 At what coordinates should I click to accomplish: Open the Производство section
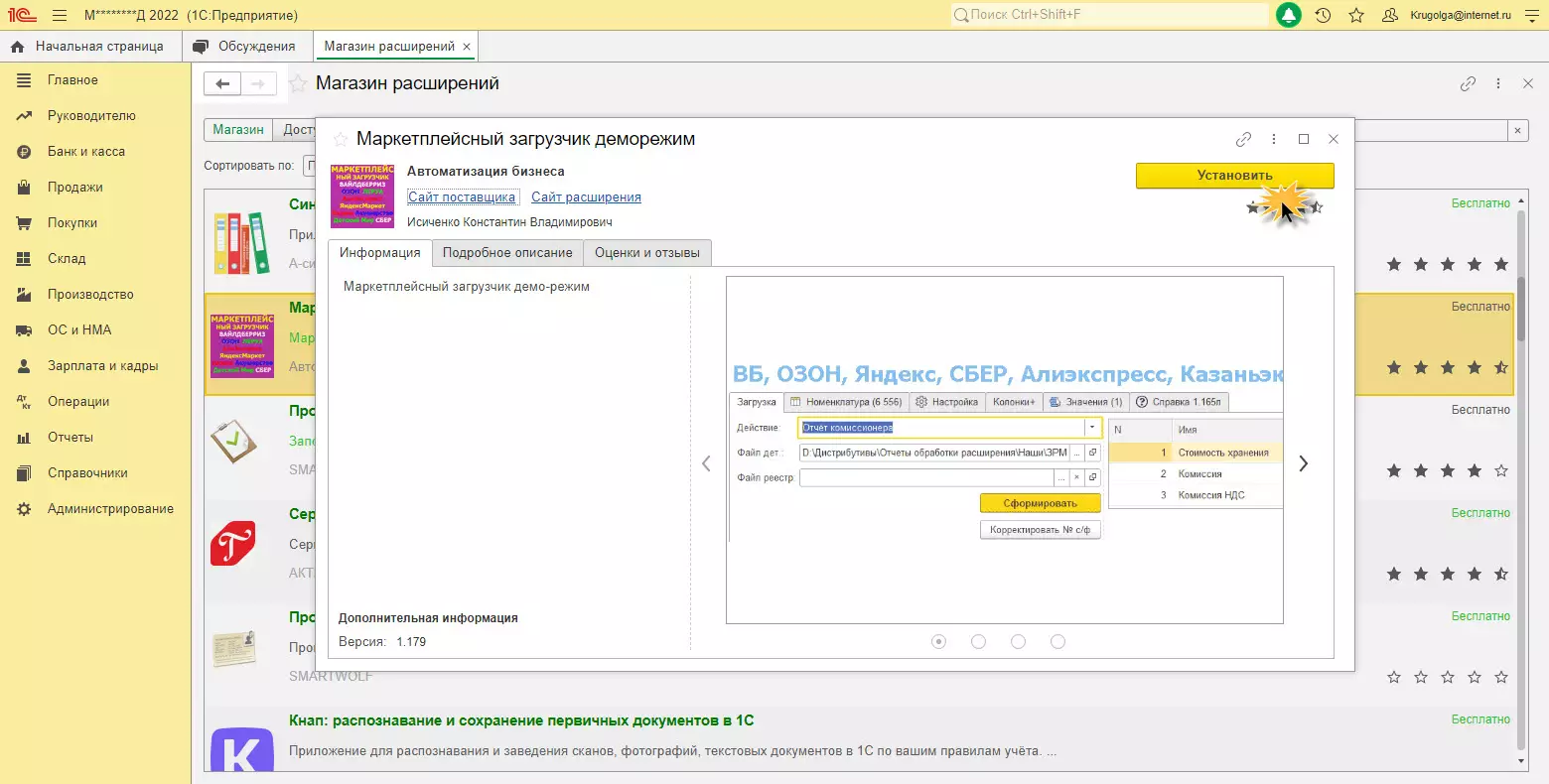tap(90, 295)
